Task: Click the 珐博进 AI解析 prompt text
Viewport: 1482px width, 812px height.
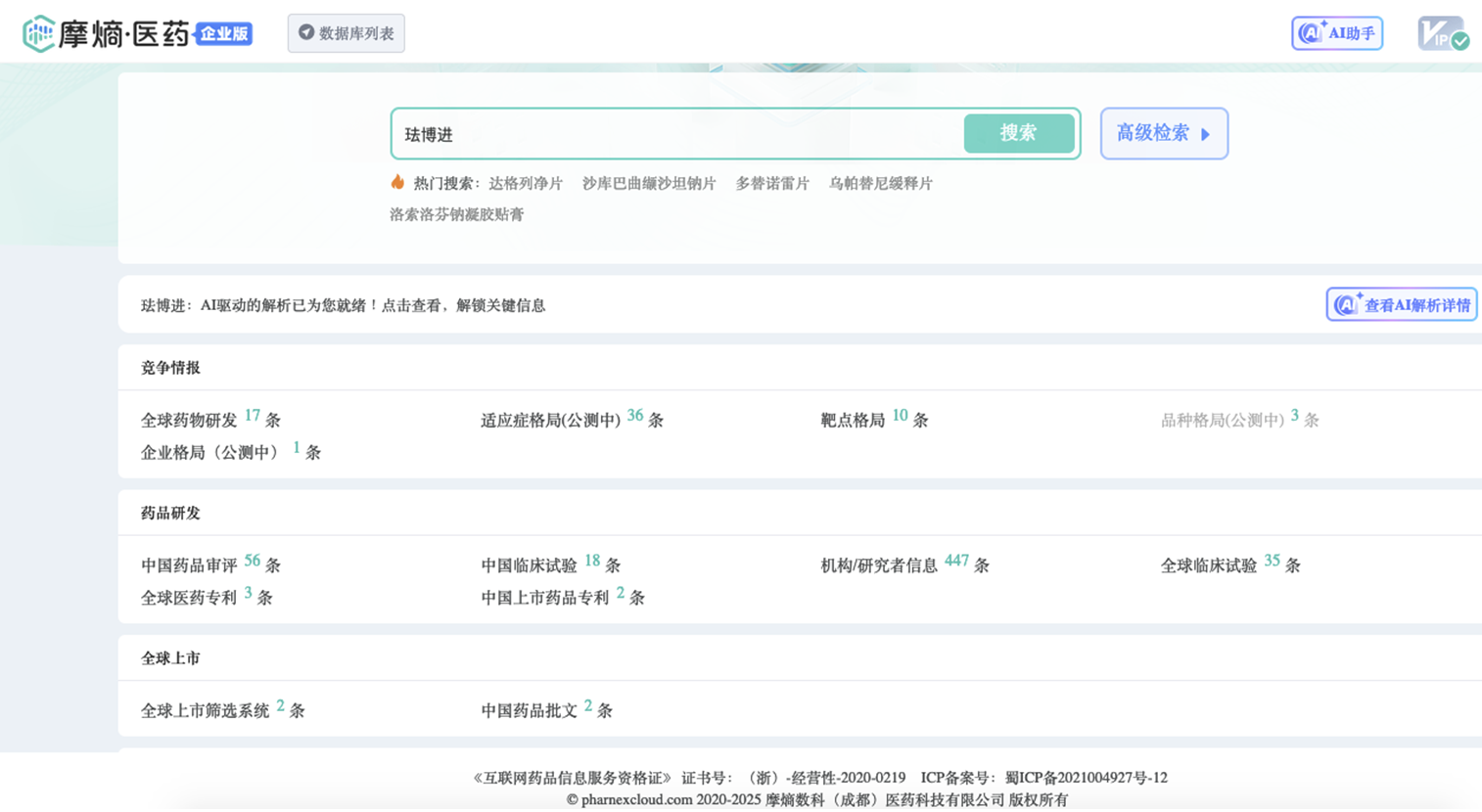Action: point(343,305)
